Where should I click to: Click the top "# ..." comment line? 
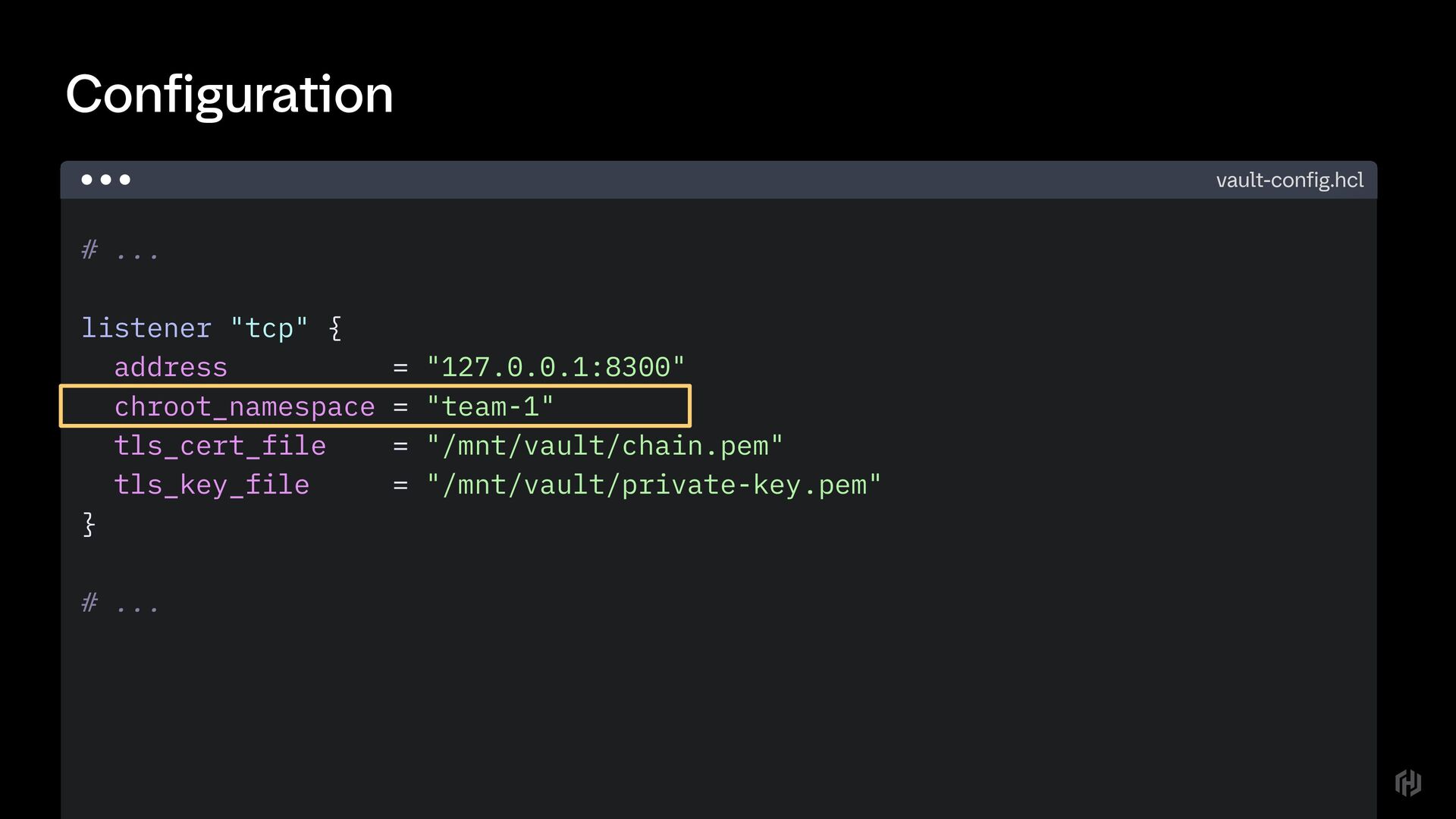point(121,250)
